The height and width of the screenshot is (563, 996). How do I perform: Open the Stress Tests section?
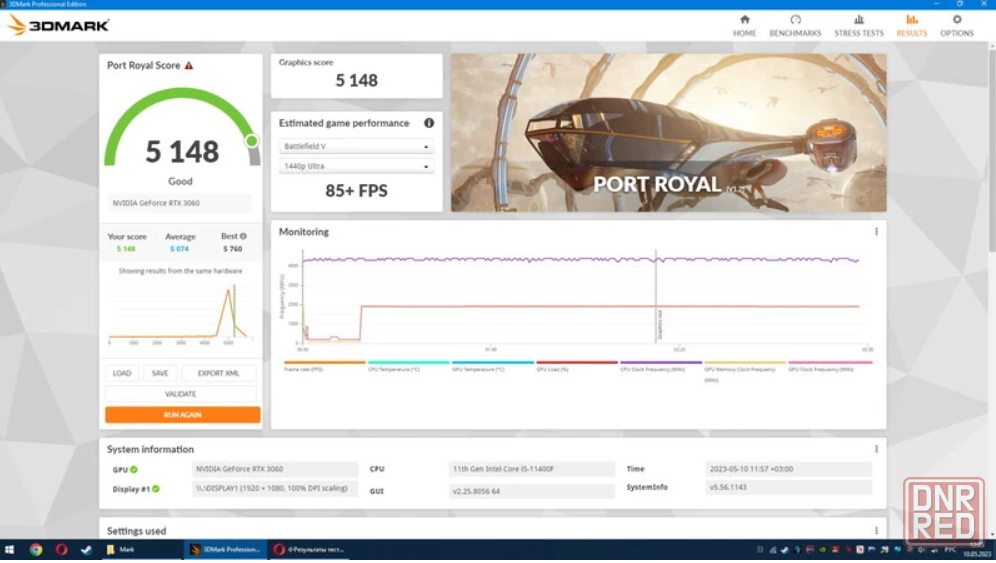858,25
